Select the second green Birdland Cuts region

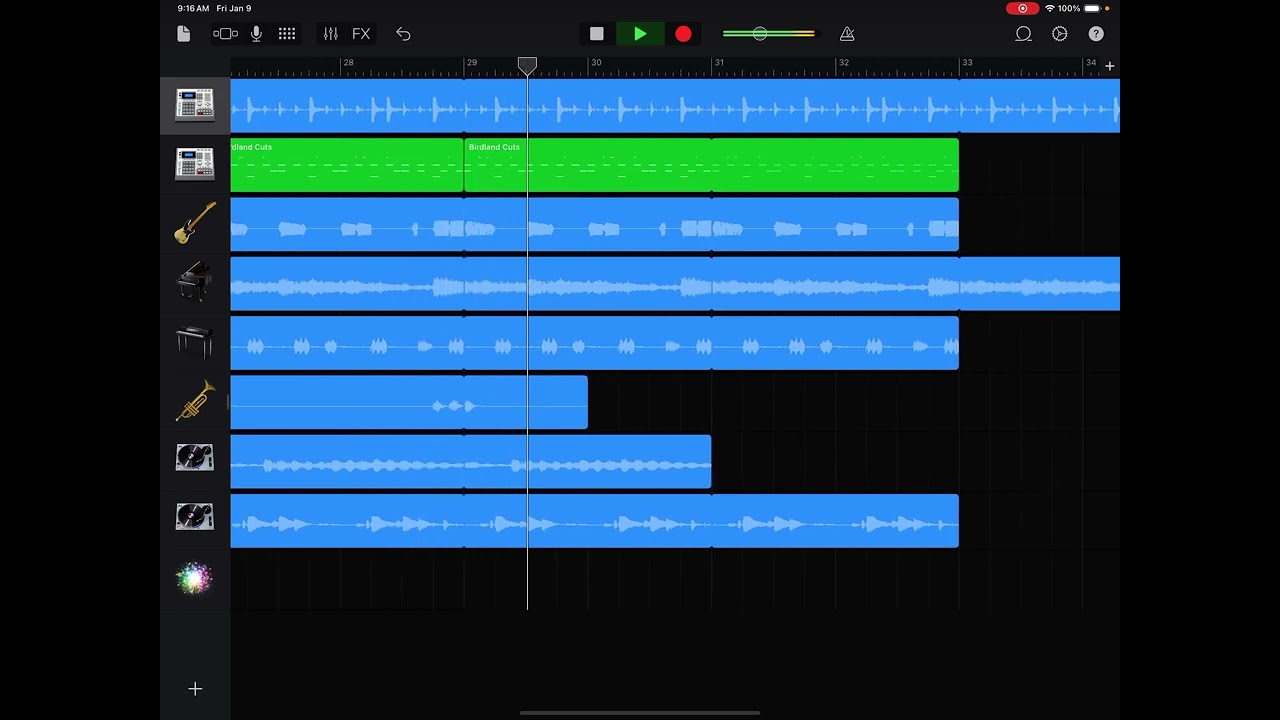tap(711, 165)
